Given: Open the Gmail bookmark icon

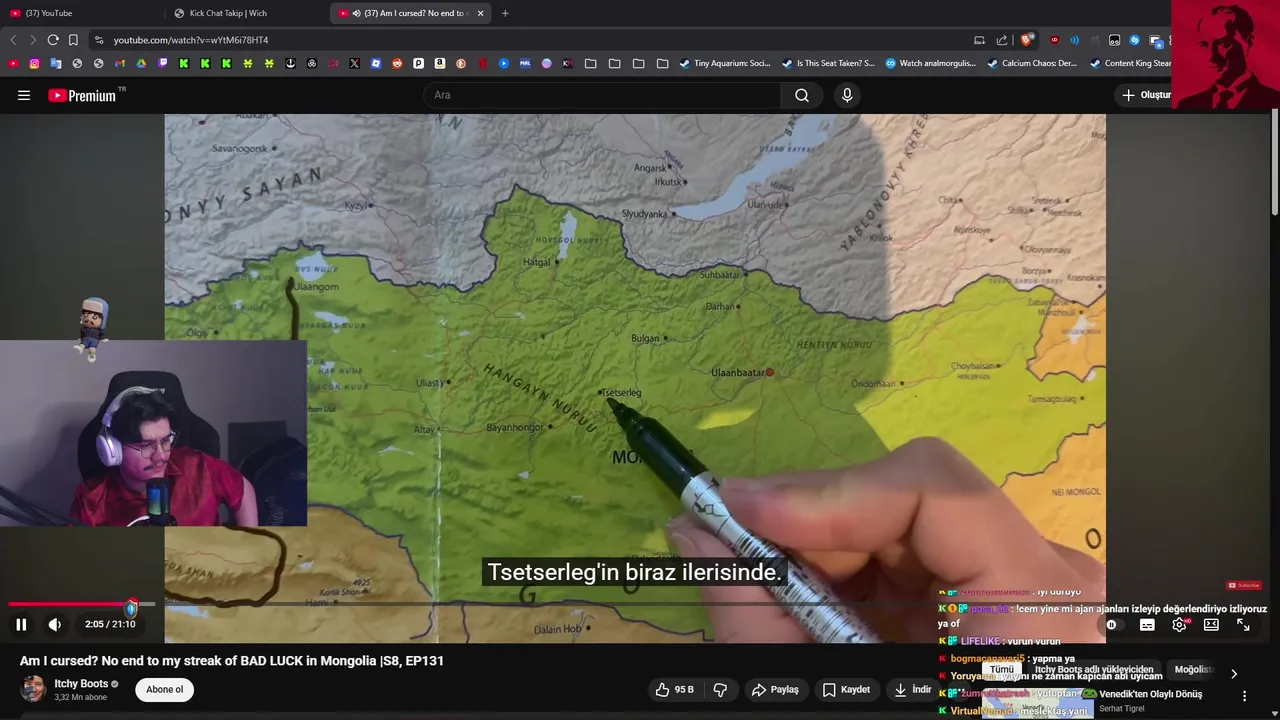Looking at the screenshot, I should click(120, 63).
